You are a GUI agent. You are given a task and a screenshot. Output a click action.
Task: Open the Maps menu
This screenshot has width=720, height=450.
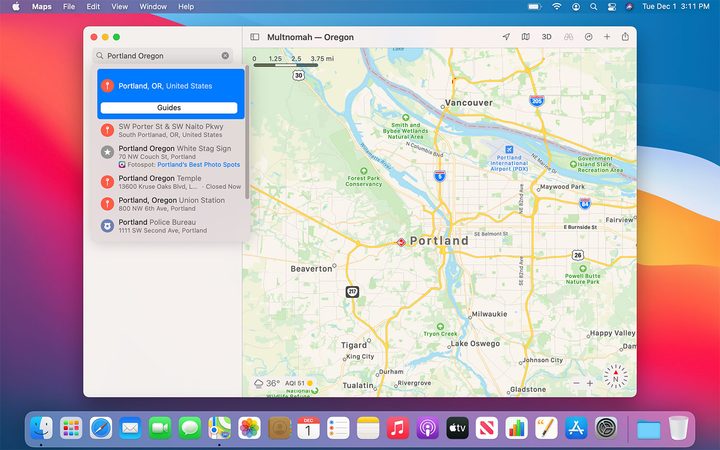click(42, 6)
